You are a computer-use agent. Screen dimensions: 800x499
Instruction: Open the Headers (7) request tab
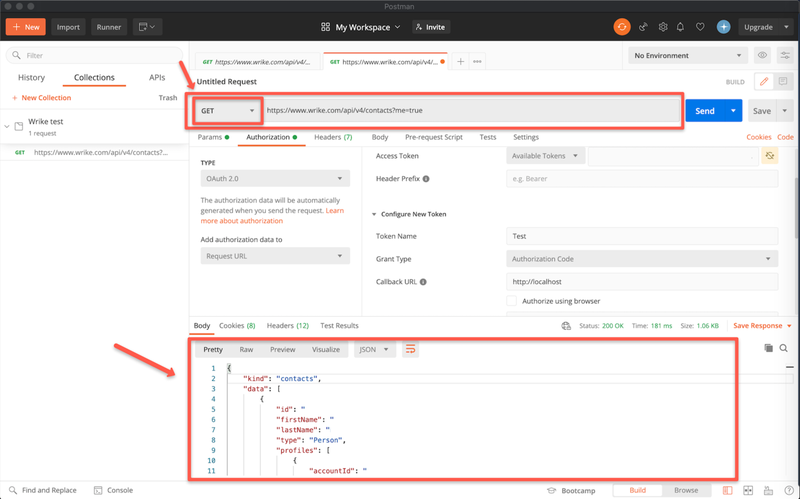click(333, 137)
